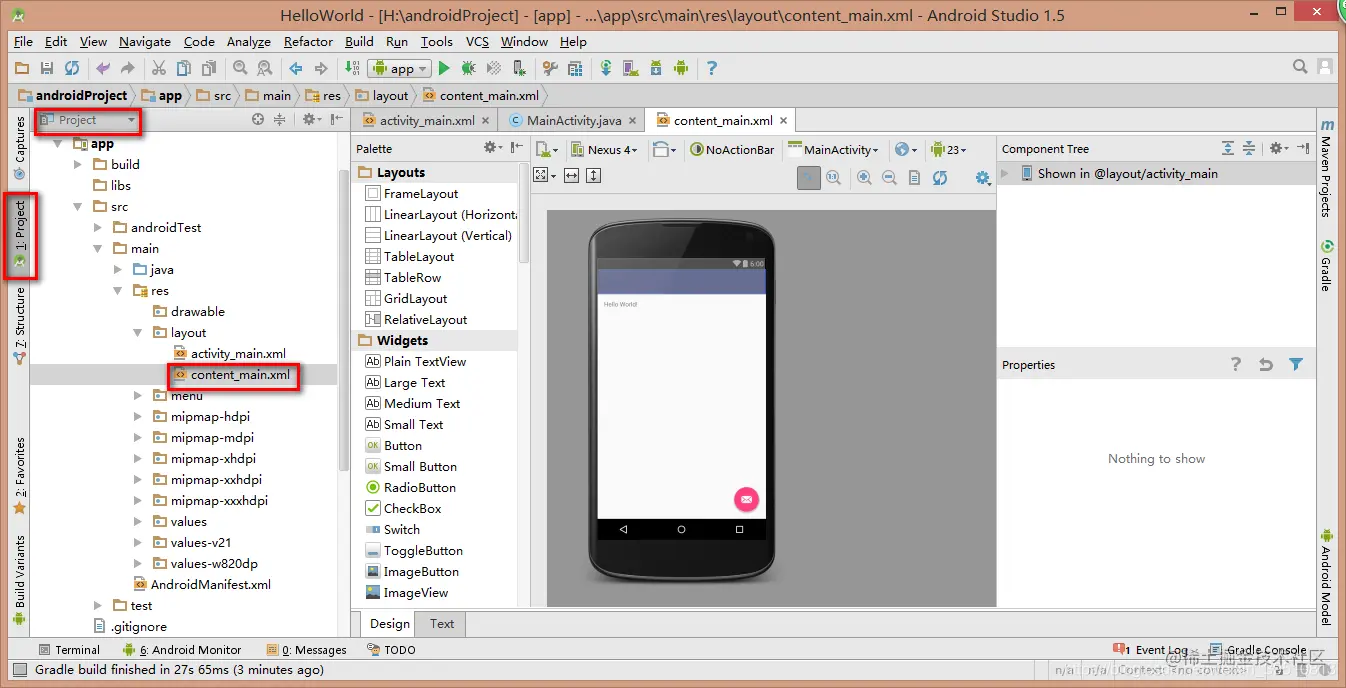Screen dimensions: 1346x688
Task: Expand the build folder node
Action: (79, 165)
